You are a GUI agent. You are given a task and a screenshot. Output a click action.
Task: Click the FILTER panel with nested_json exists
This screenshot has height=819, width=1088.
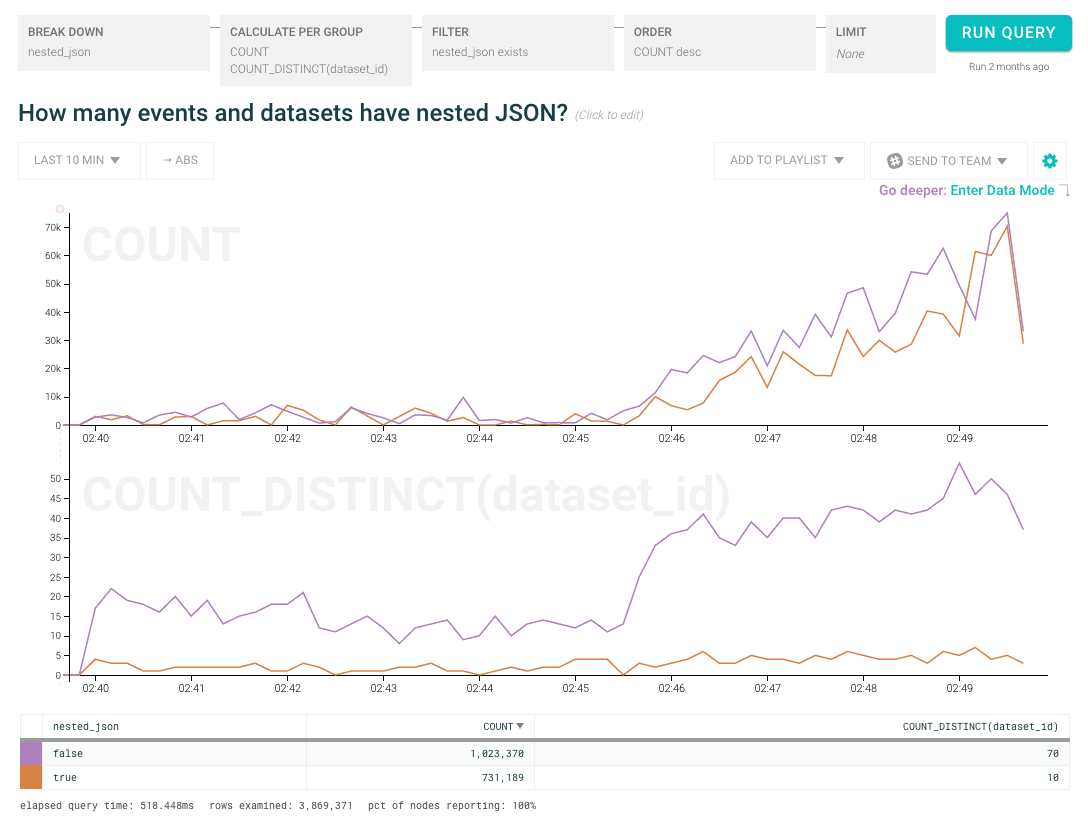517,42
